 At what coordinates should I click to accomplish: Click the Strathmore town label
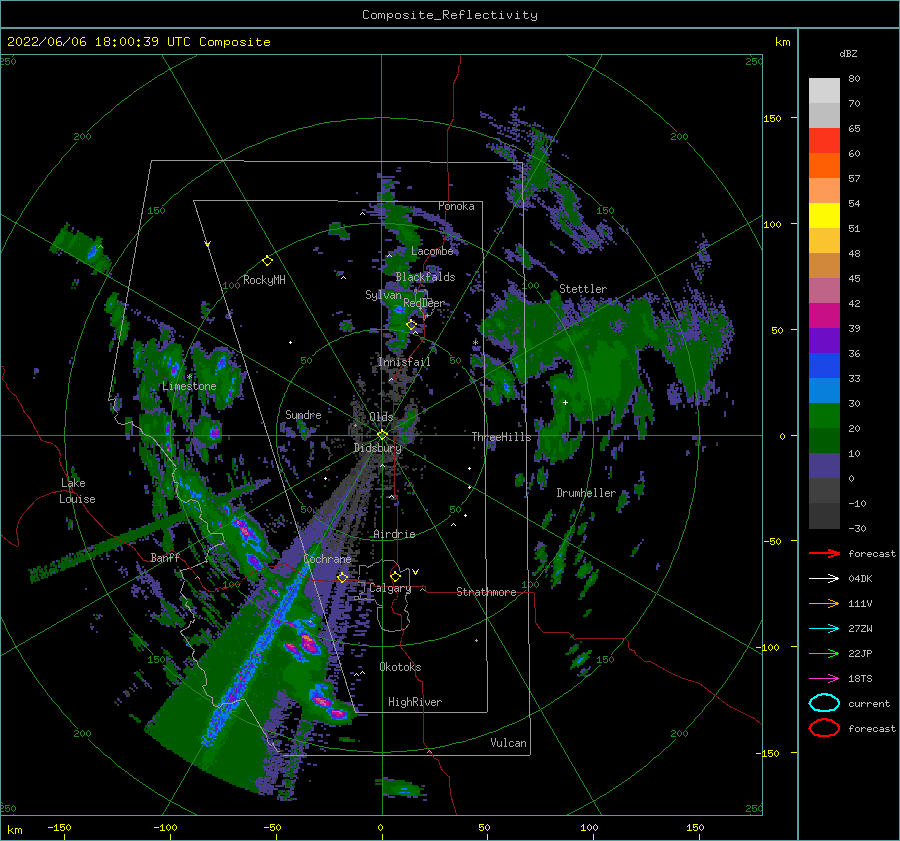[x=486, y=592]
